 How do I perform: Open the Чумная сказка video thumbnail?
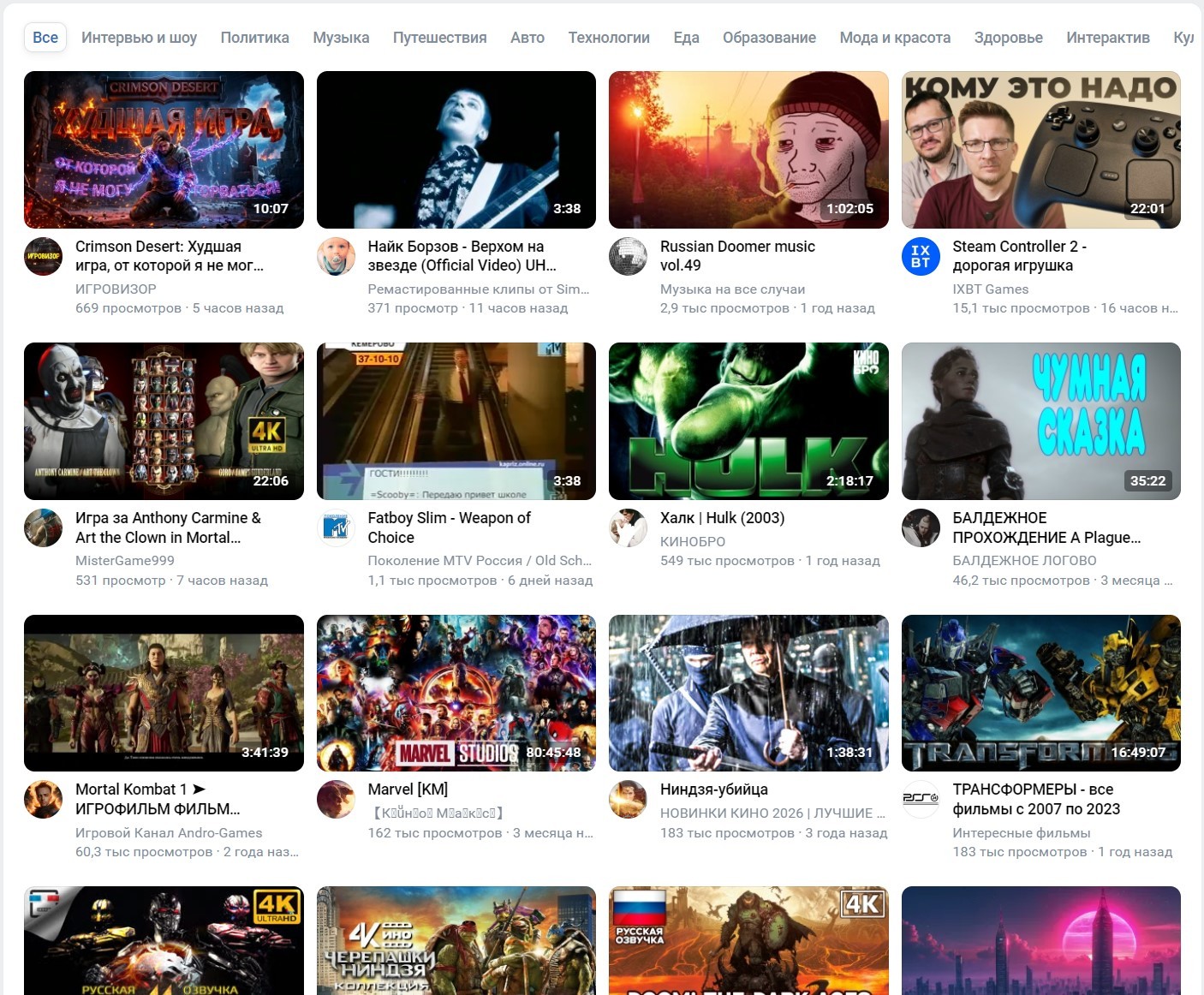(x=1041, y=421)
